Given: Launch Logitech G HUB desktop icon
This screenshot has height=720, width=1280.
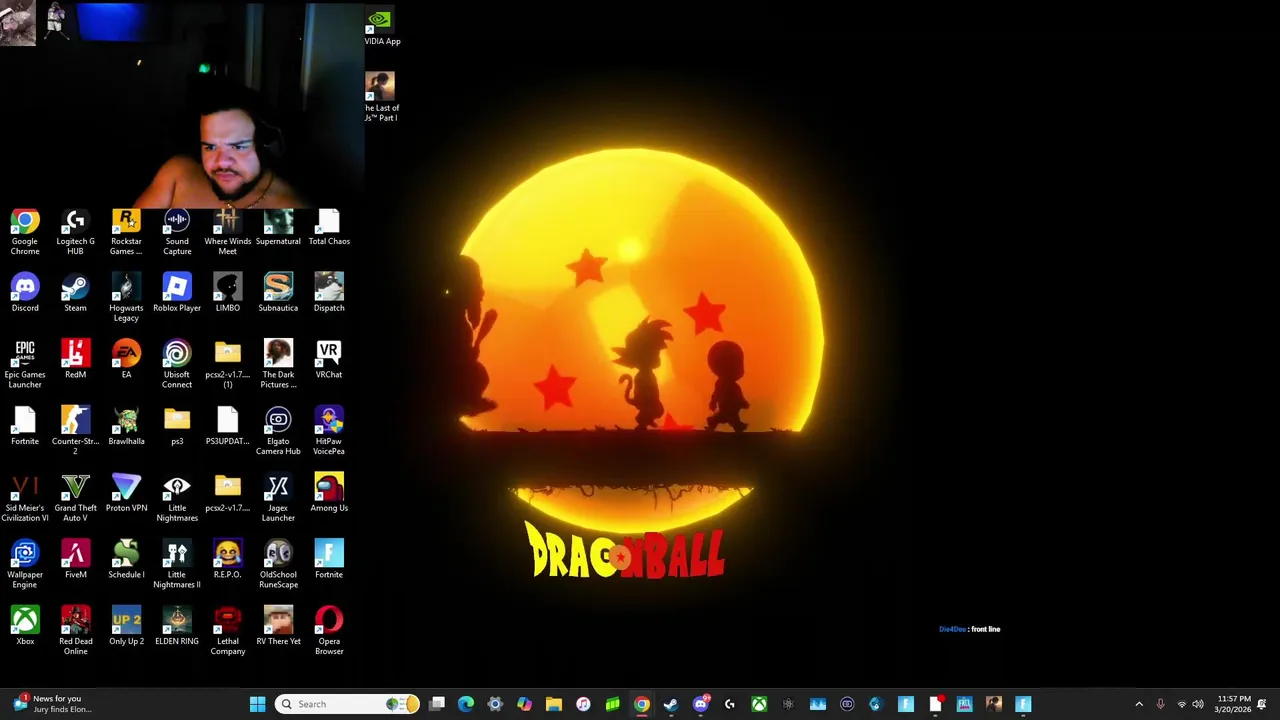Looking at the screenshot, I should coord(75,232).
